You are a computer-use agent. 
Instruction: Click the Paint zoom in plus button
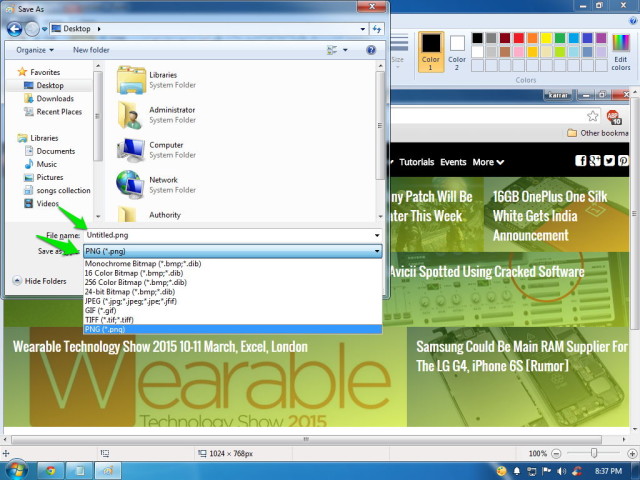[x=632, y=453]
